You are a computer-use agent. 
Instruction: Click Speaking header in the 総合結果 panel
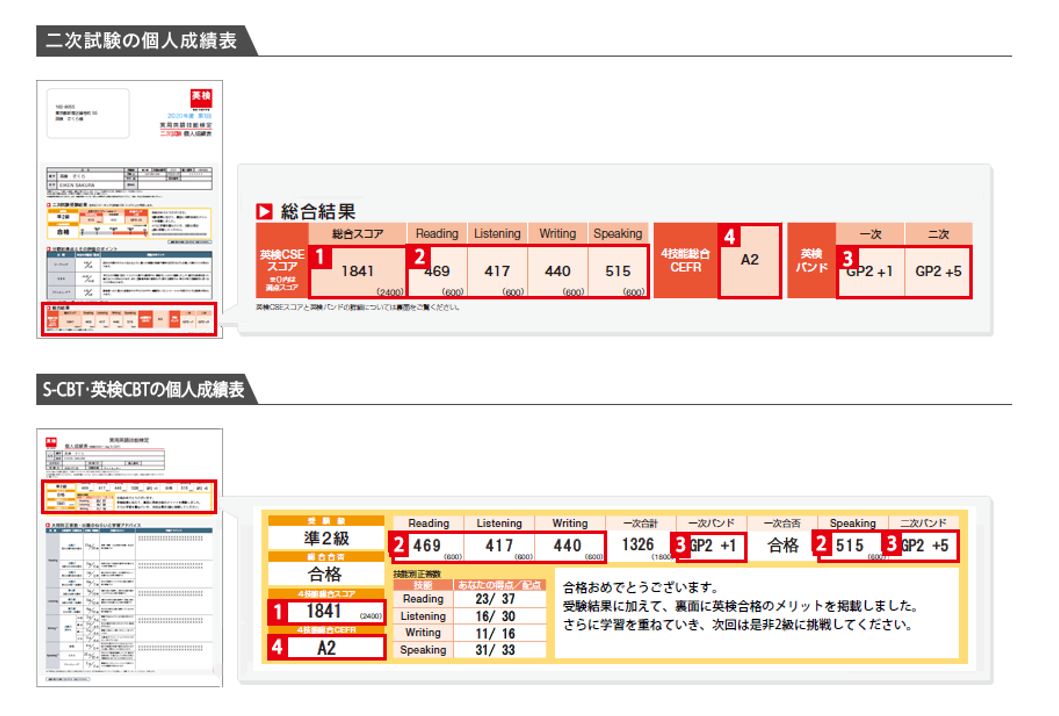click(x=617, y=234)
